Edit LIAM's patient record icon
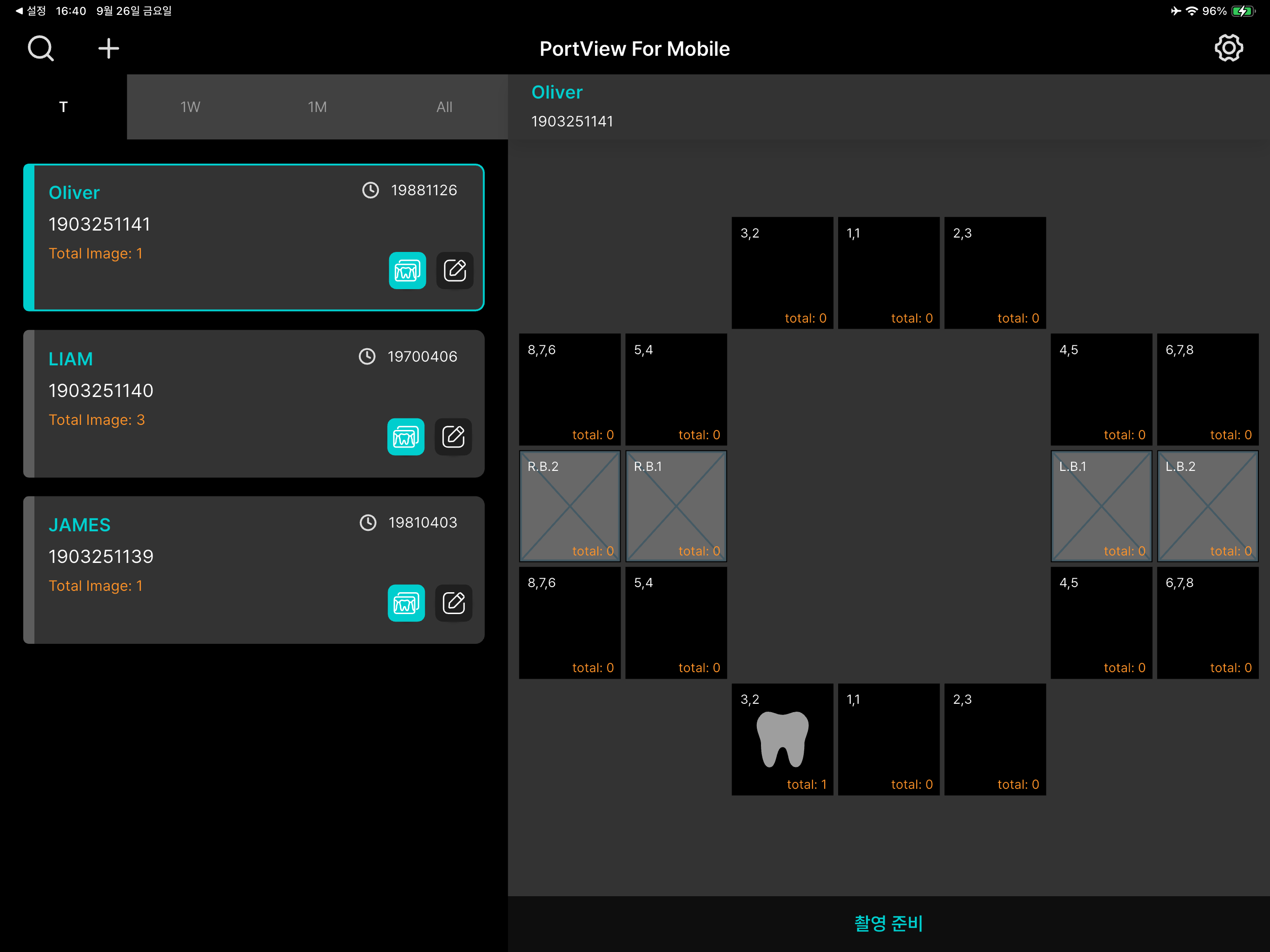 tap(453, 437)
